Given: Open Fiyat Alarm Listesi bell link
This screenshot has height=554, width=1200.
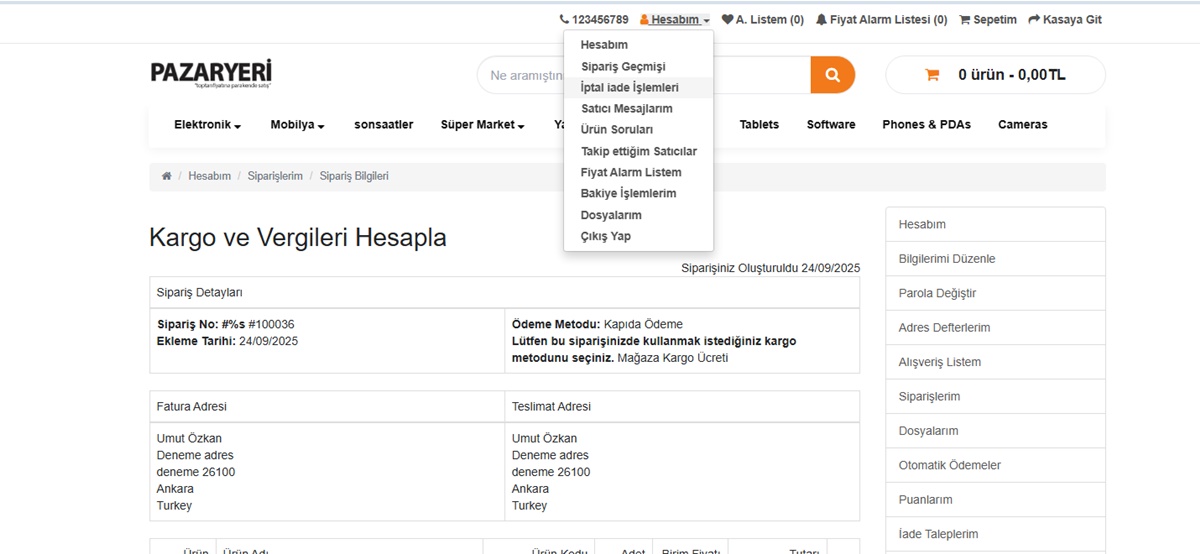Looking at the screenshot, I should [881, 20].
